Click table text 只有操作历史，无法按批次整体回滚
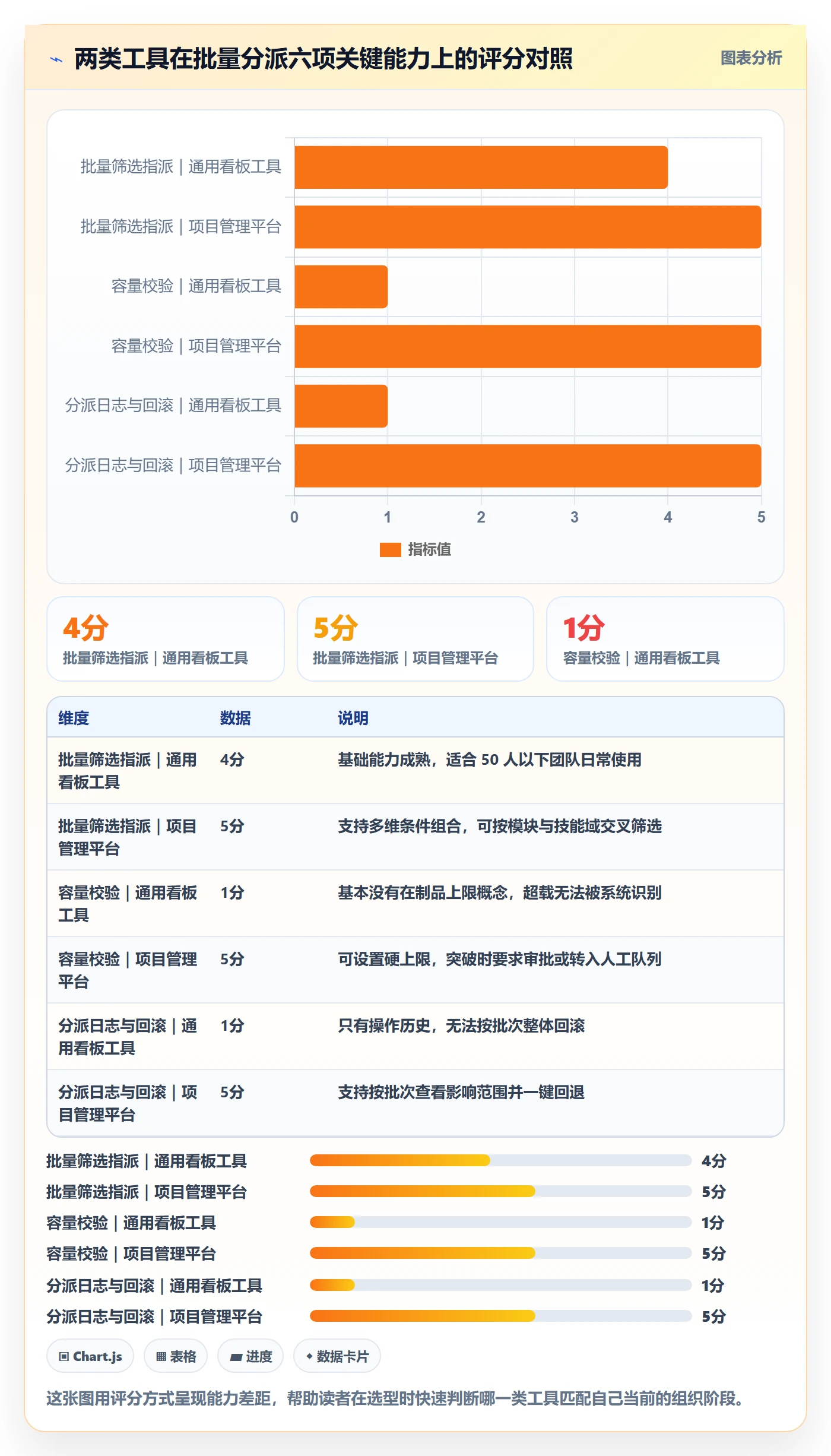The width and height of the screenshot is (831, 1456). pyautogui.click(x=461, y=1026)
